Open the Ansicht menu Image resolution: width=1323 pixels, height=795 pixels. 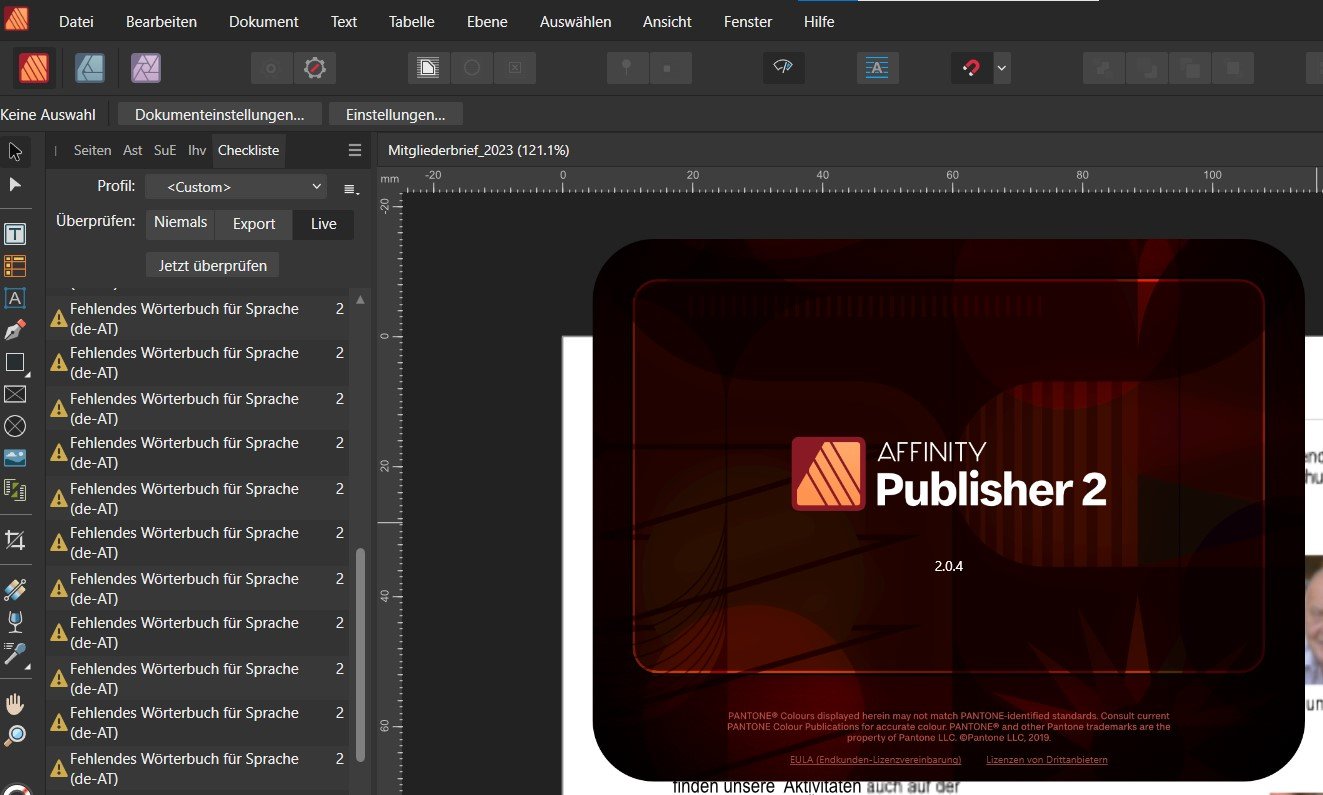(x=667, y=21)
